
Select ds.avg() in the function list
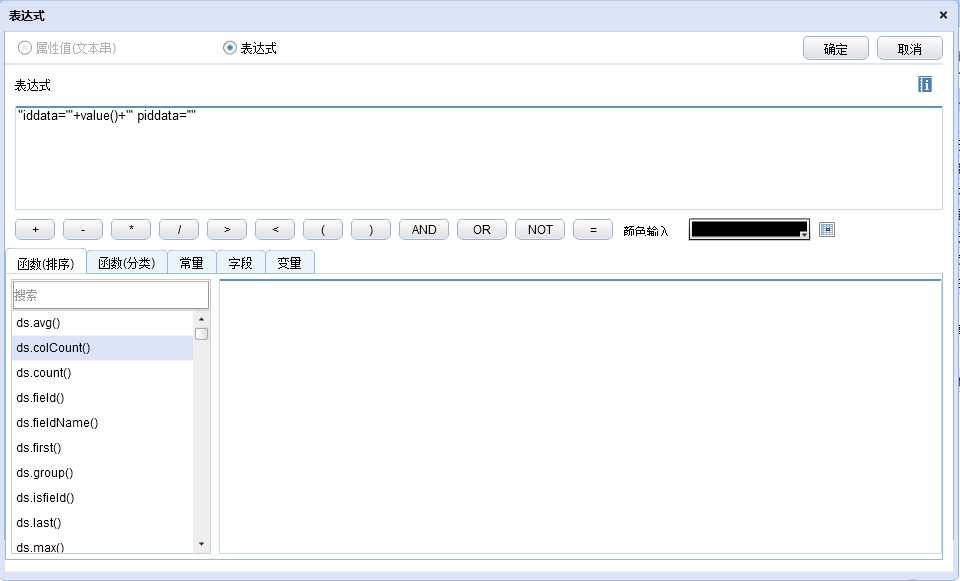102,323
